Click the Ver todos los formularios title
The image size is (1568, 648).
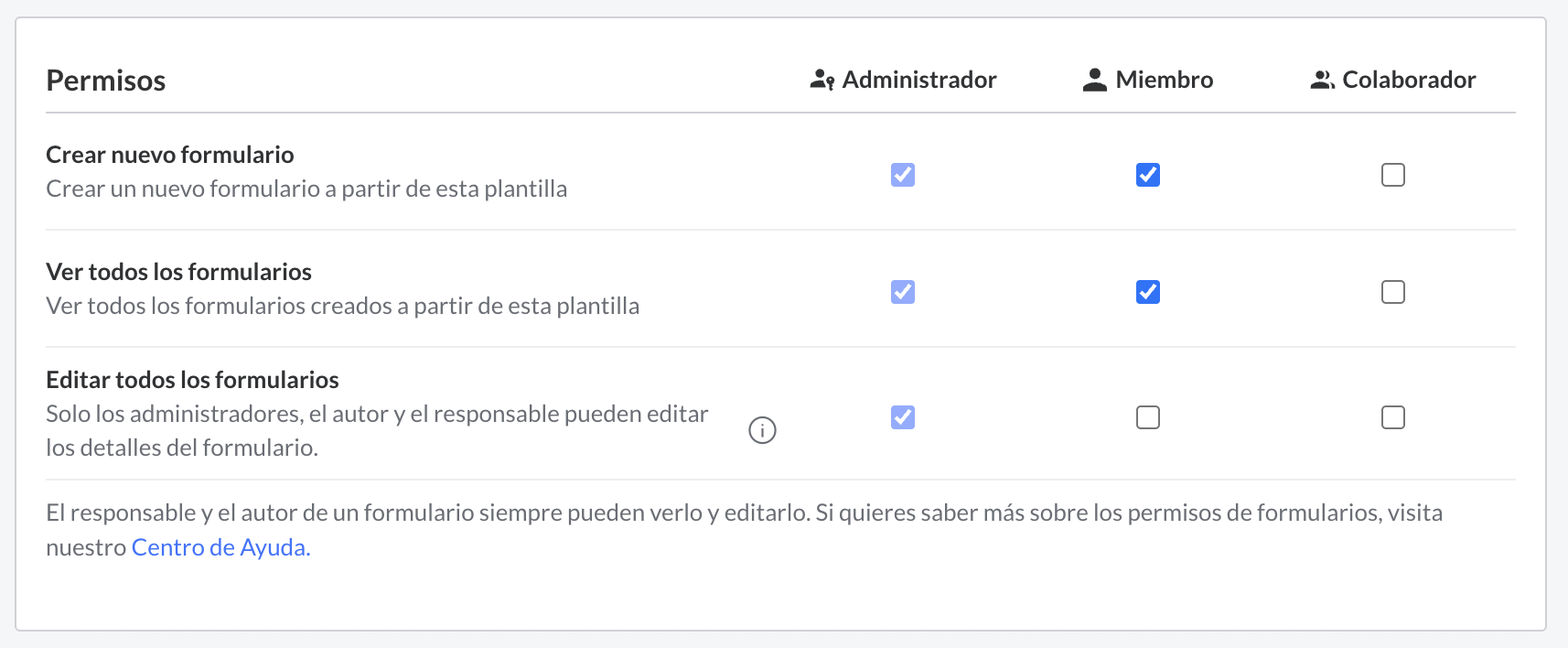tap(179, 272)
